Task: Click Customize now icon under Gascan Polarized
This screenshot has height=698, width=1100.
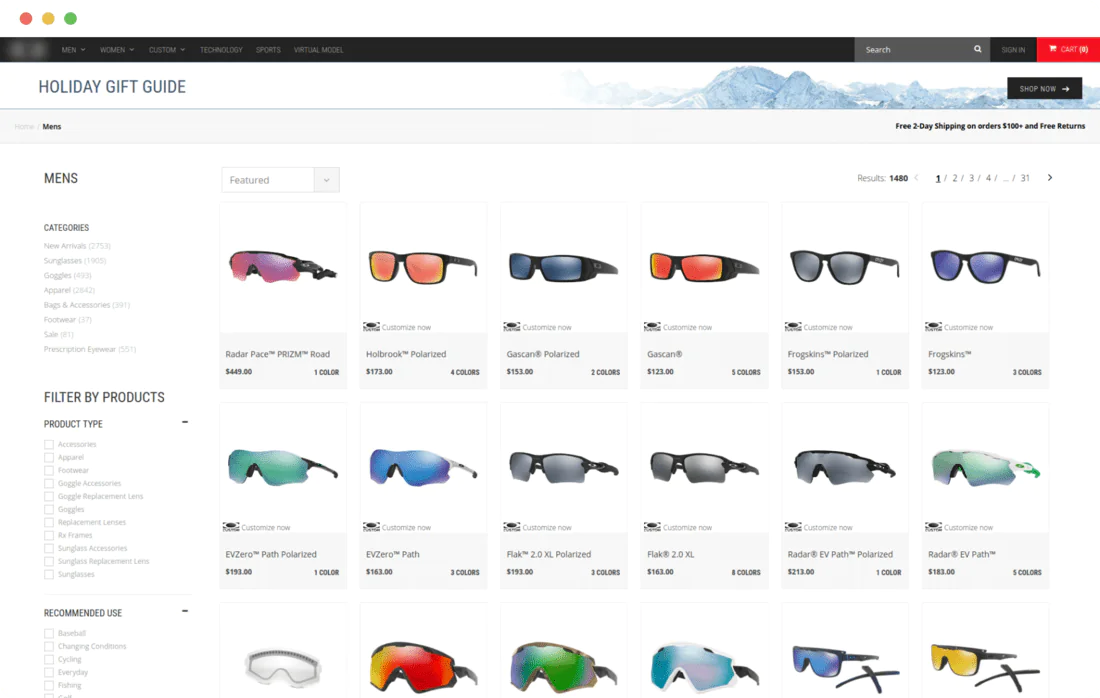Action: (x=511, y=327)
